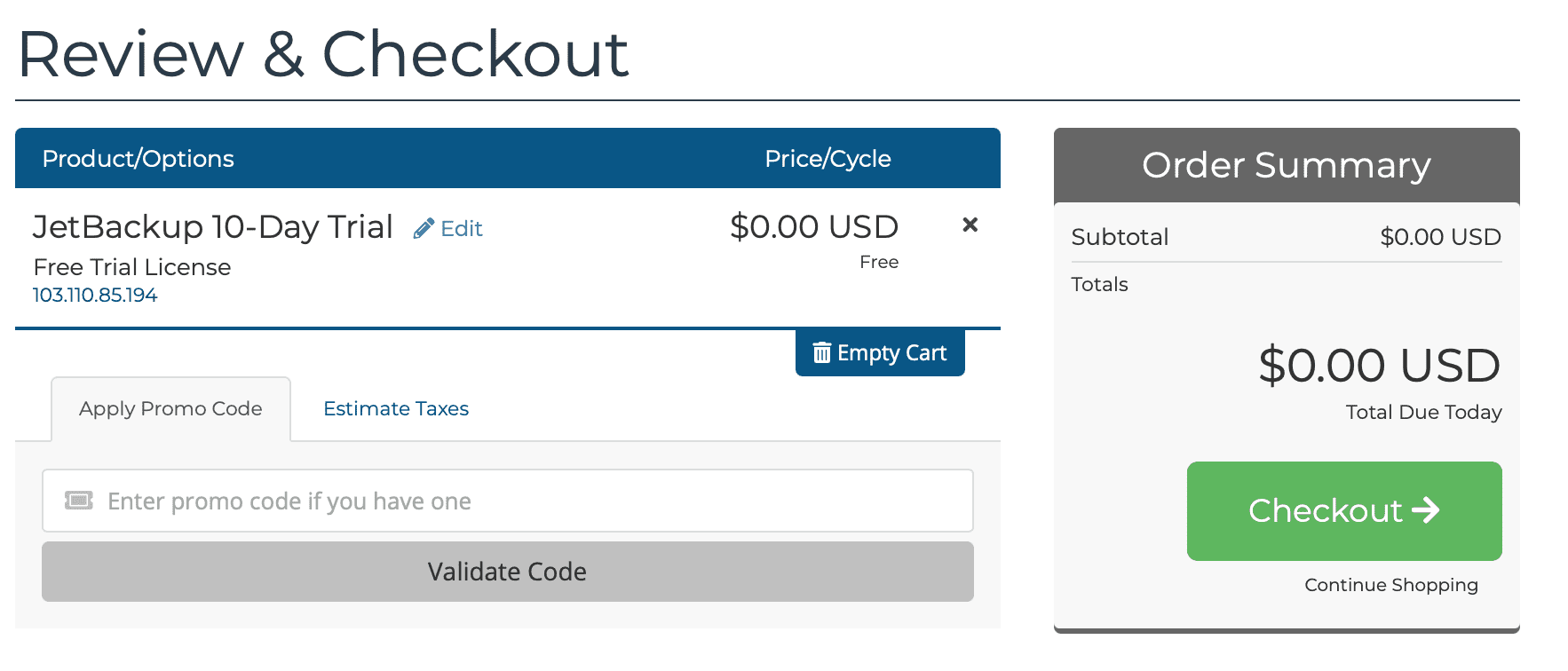
Task: Click the IP address 103.110.85.194
Action: pos(95,296)
